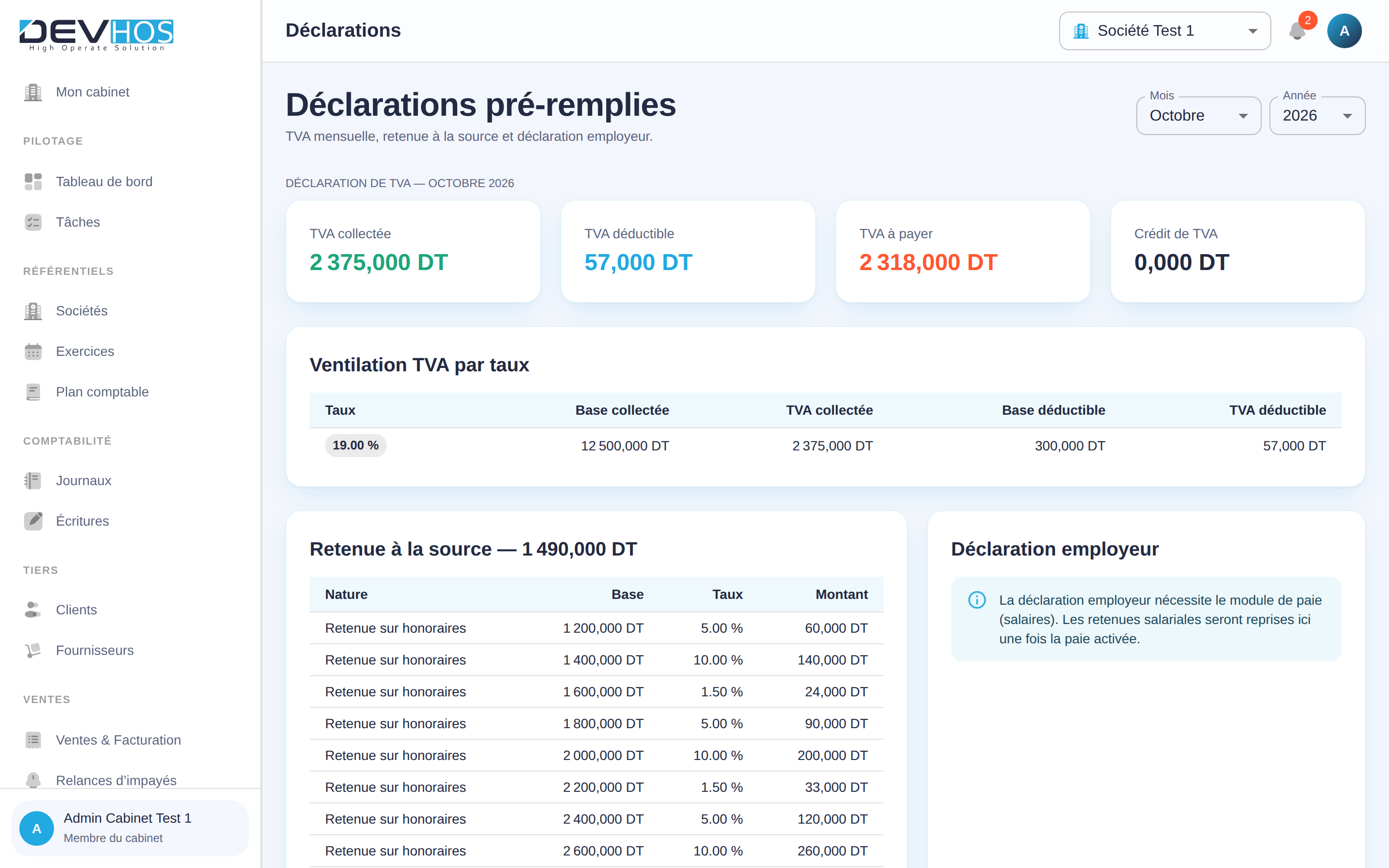Click the Tâches checklist icon
Screen dimensions: 1389x868
click(33, 222)
